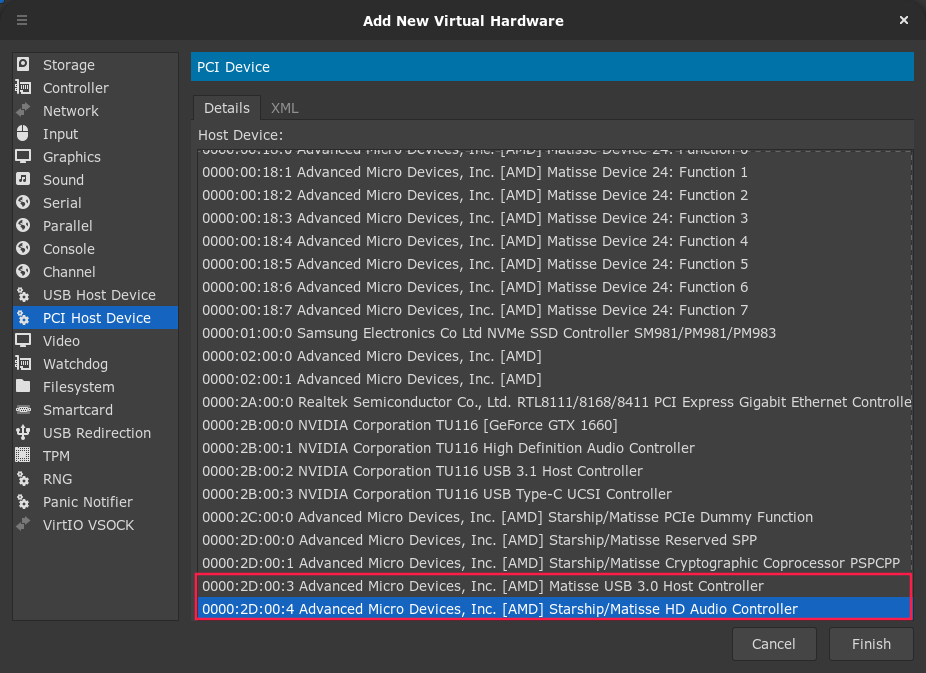
Task: Select Matisse Device 24: Function 1 row
Action: [555, 172]
